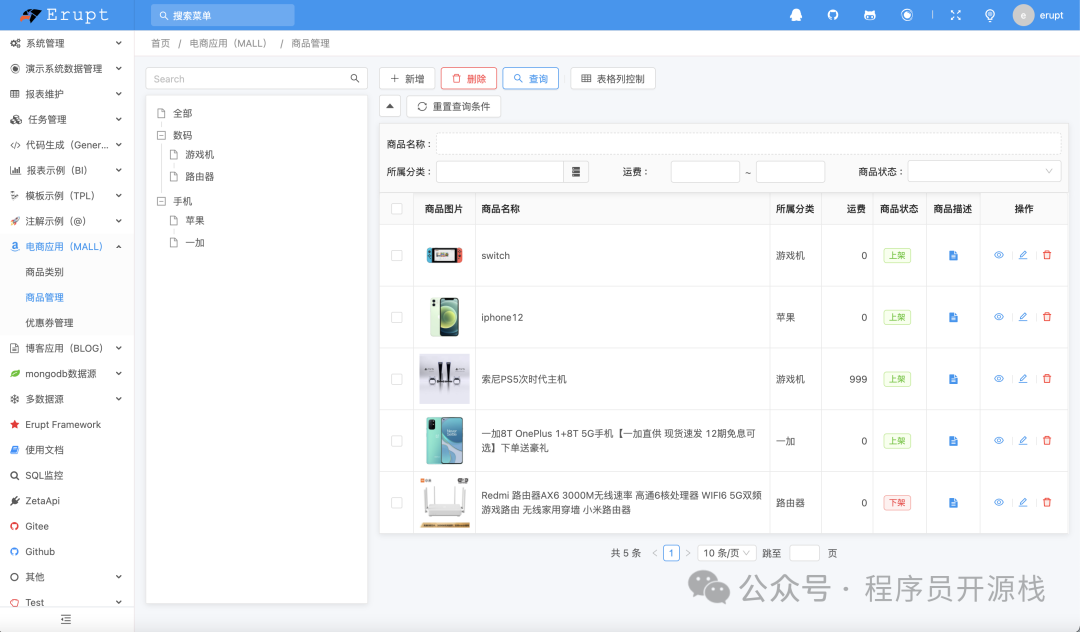
Task: Open the 10 条/页 page size dropdown
Action: (726, 553)
